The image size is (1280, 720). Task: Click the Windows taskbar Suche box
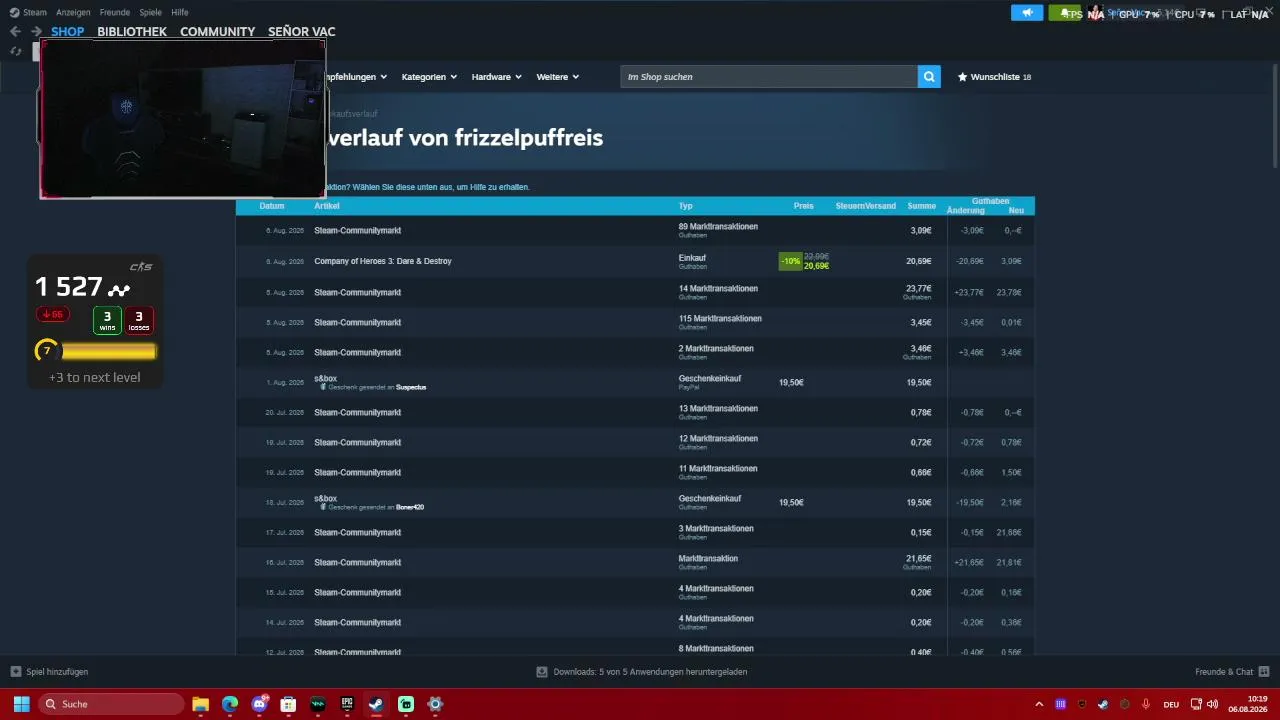111,704
